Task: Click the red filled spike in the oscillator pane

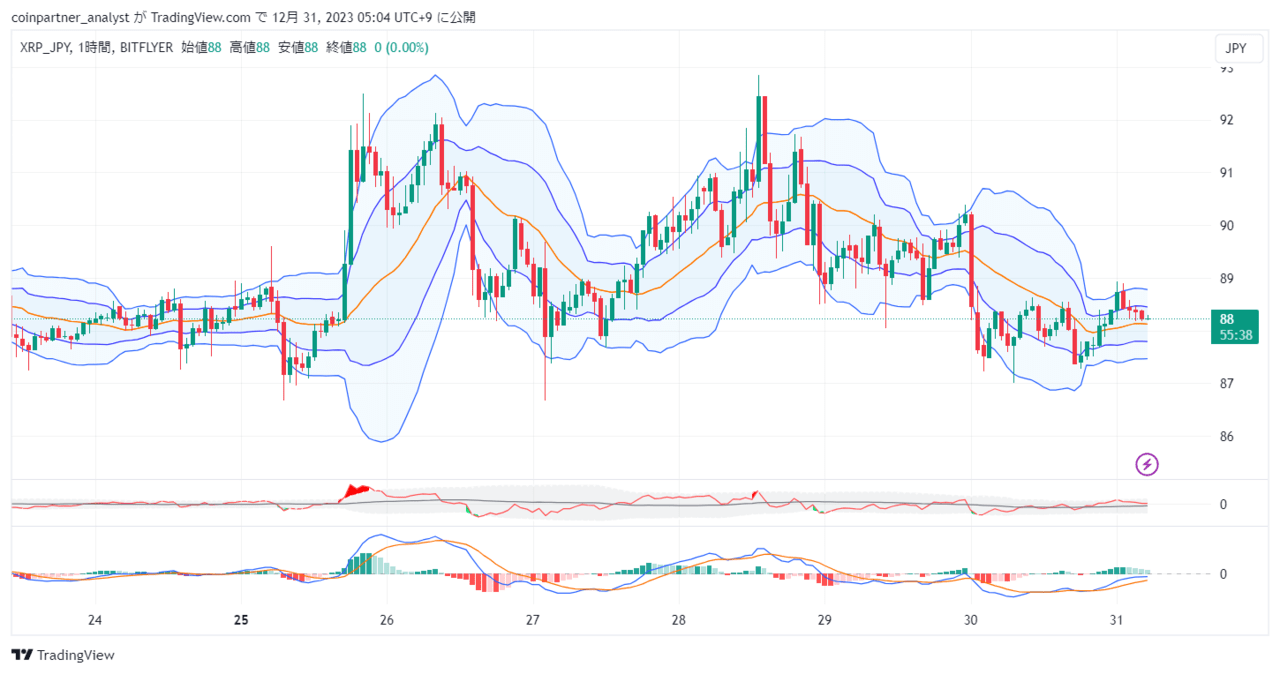Action: [x=355, y=491]
